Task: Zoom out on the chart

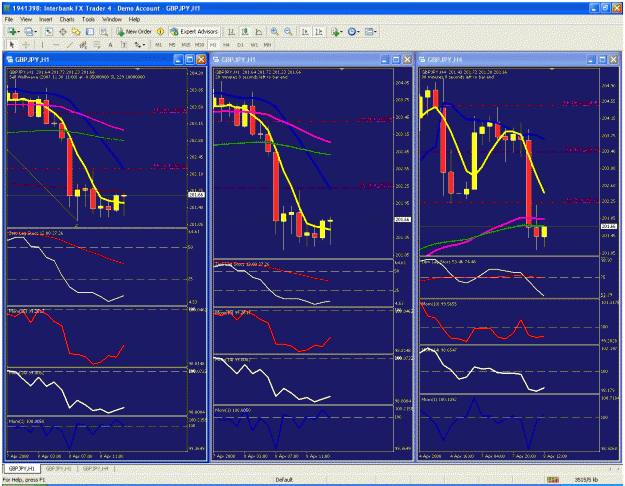Action: tap(288, 31)
